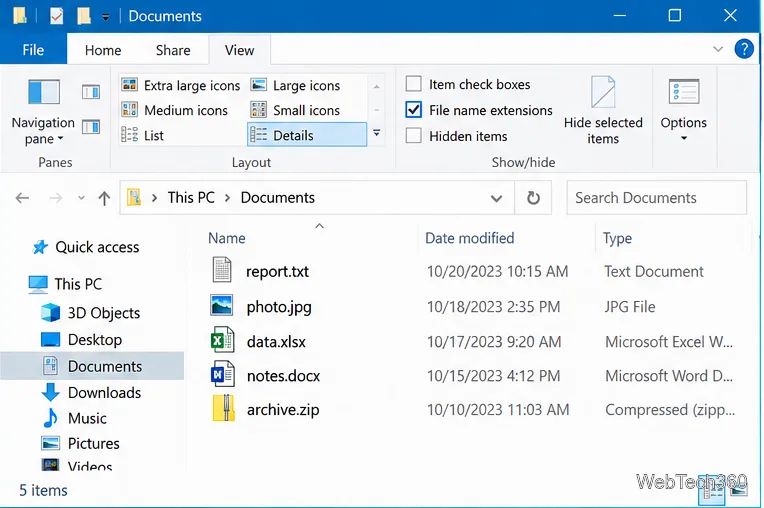Click This PC in address bar

click(191, 197)
